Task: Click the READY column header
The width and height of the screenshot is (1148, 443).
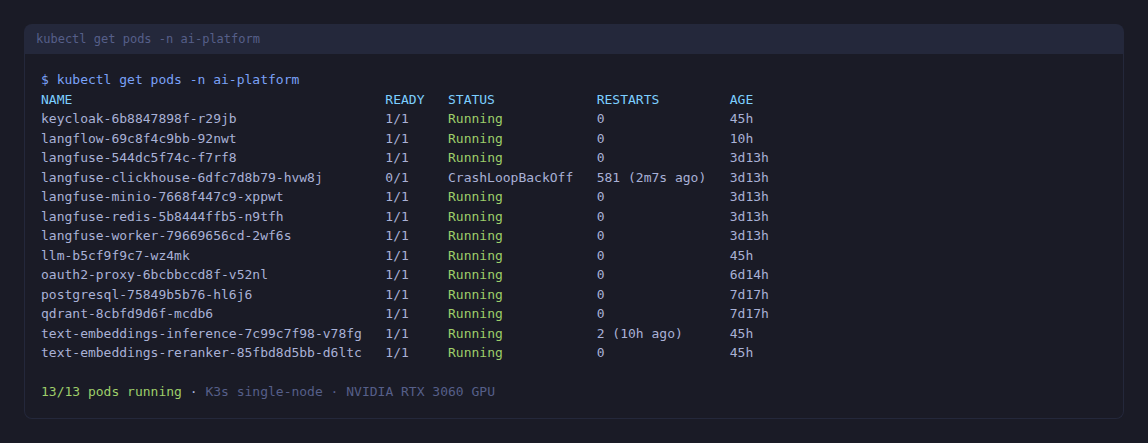Action: pyautogui.click(x=405, y=100)
